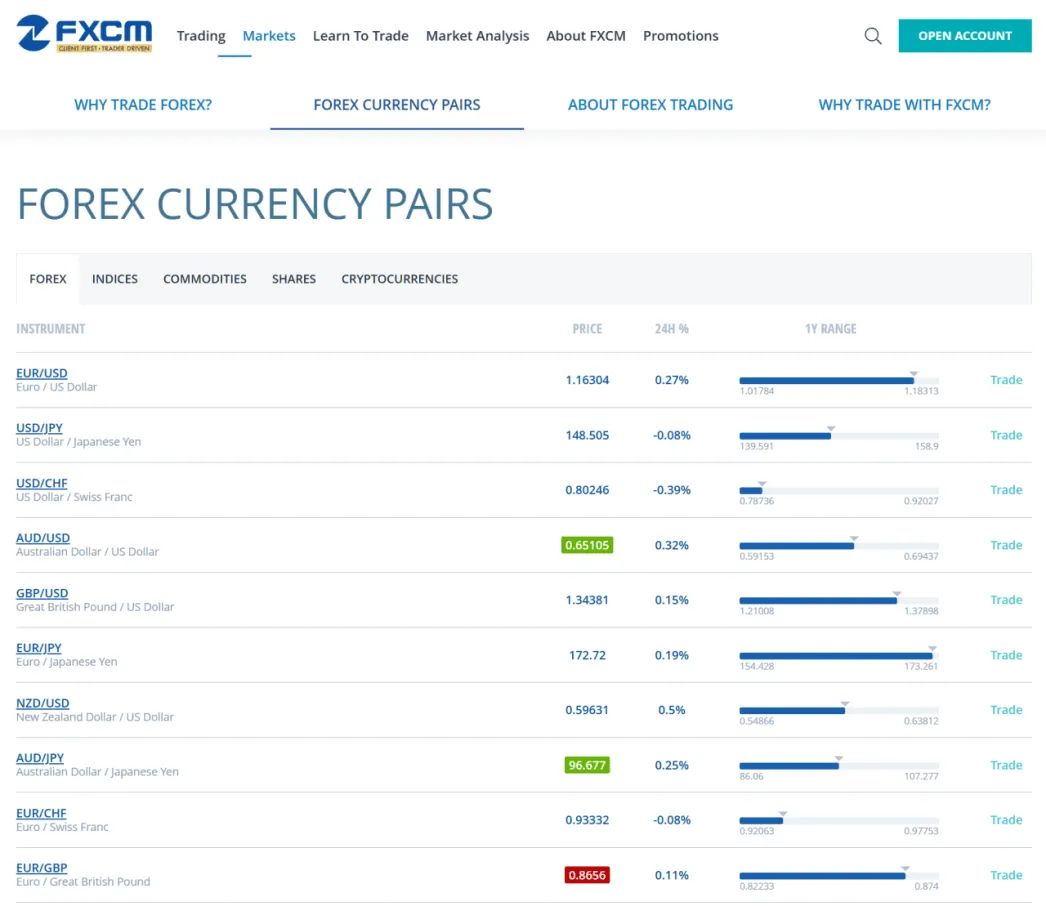Open the search magnifier icon

coord(873,36)
